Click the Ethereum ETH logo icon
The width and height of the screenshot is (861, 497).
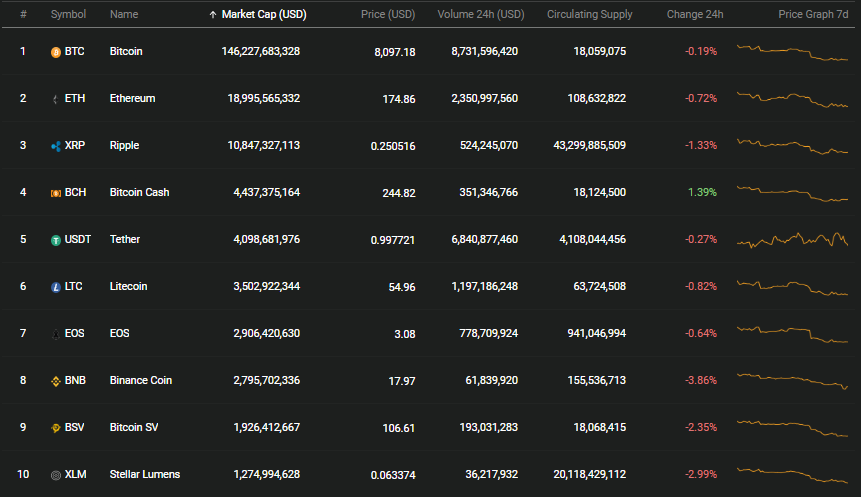[55, 99]
